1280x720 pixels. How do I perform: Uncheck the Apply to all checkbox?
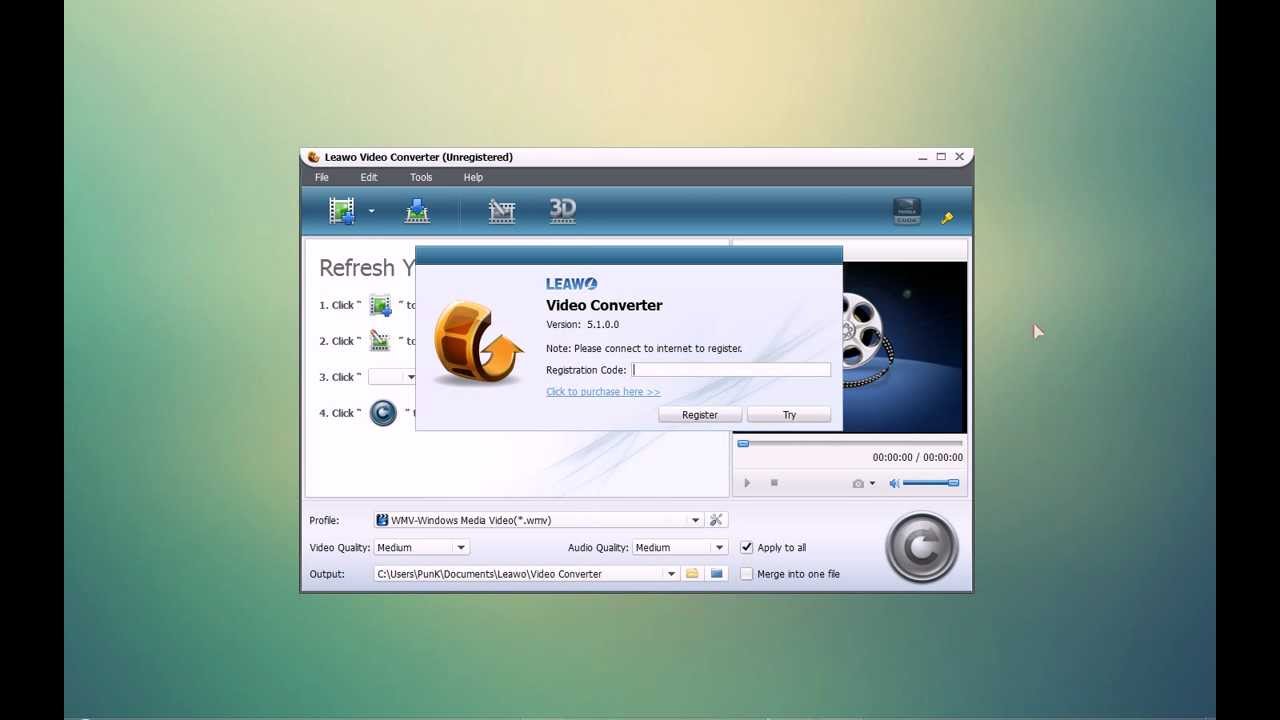click(746, 547)
